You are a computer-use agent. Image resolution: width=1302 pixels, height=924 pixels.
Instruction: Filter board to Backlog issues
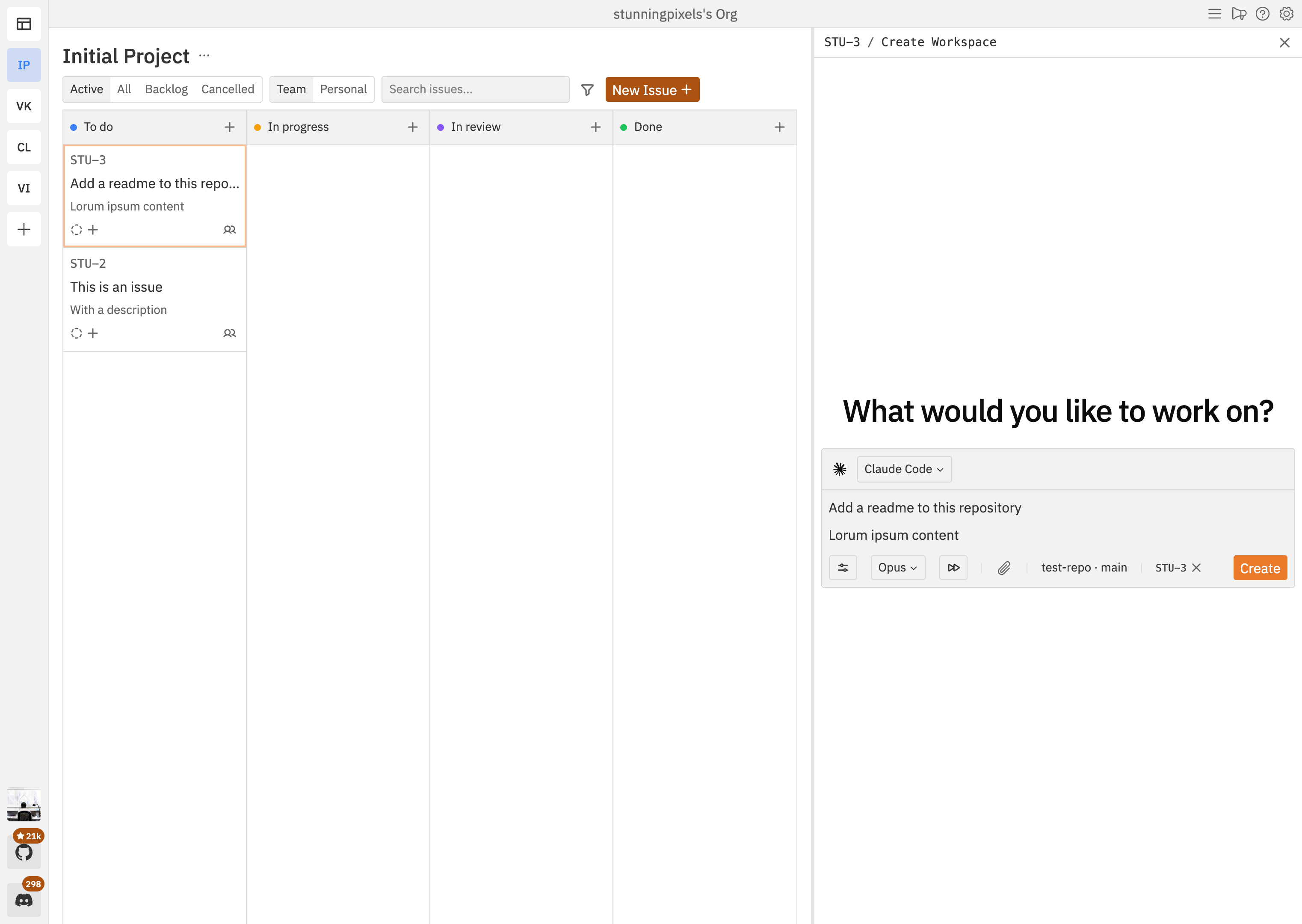click(166, 89)
